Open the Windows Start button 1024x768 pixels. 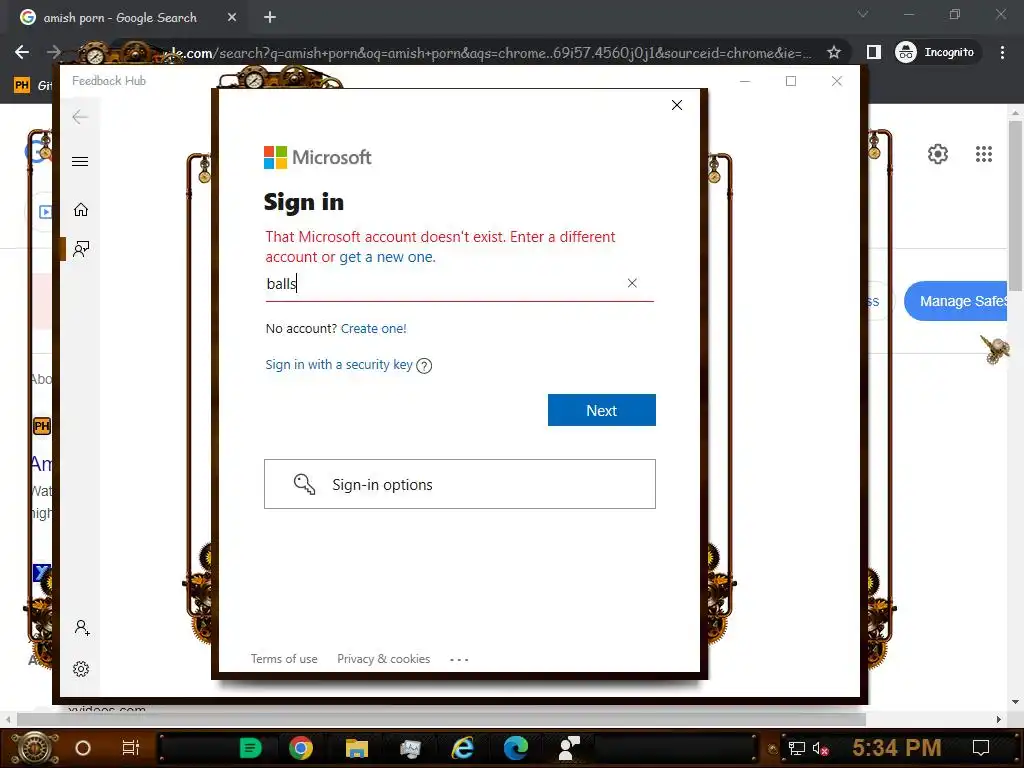(x=35, y=748)
